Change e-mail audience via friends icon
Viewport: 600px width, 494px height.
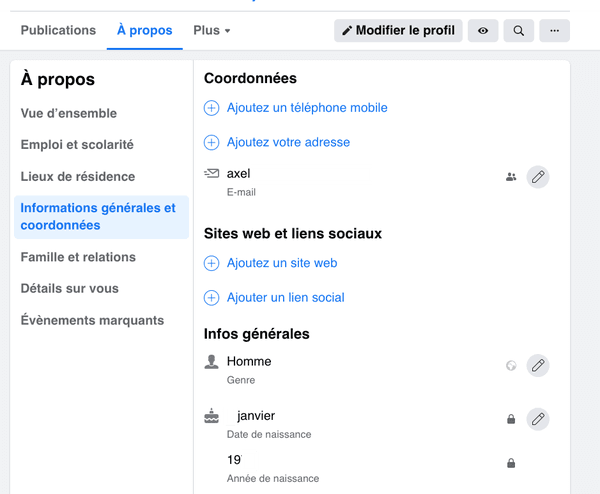coord(511,177)
